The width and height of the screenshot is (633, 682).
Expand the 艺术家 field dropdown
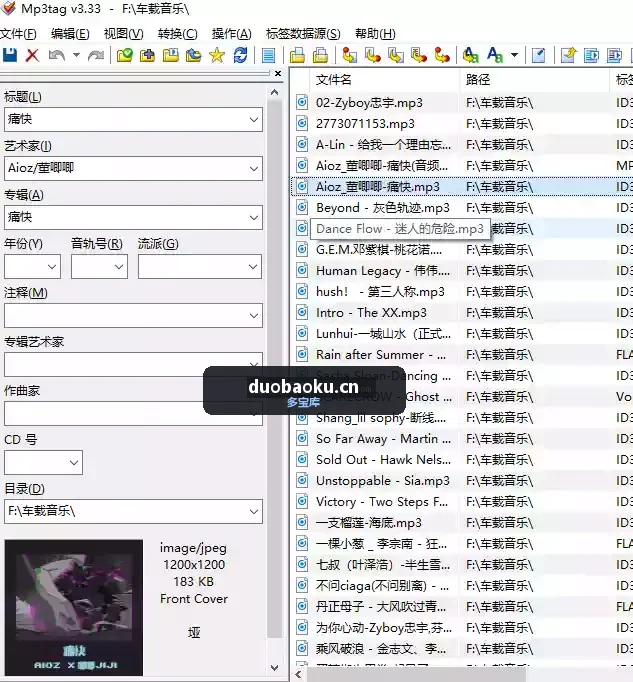[254, 169]
